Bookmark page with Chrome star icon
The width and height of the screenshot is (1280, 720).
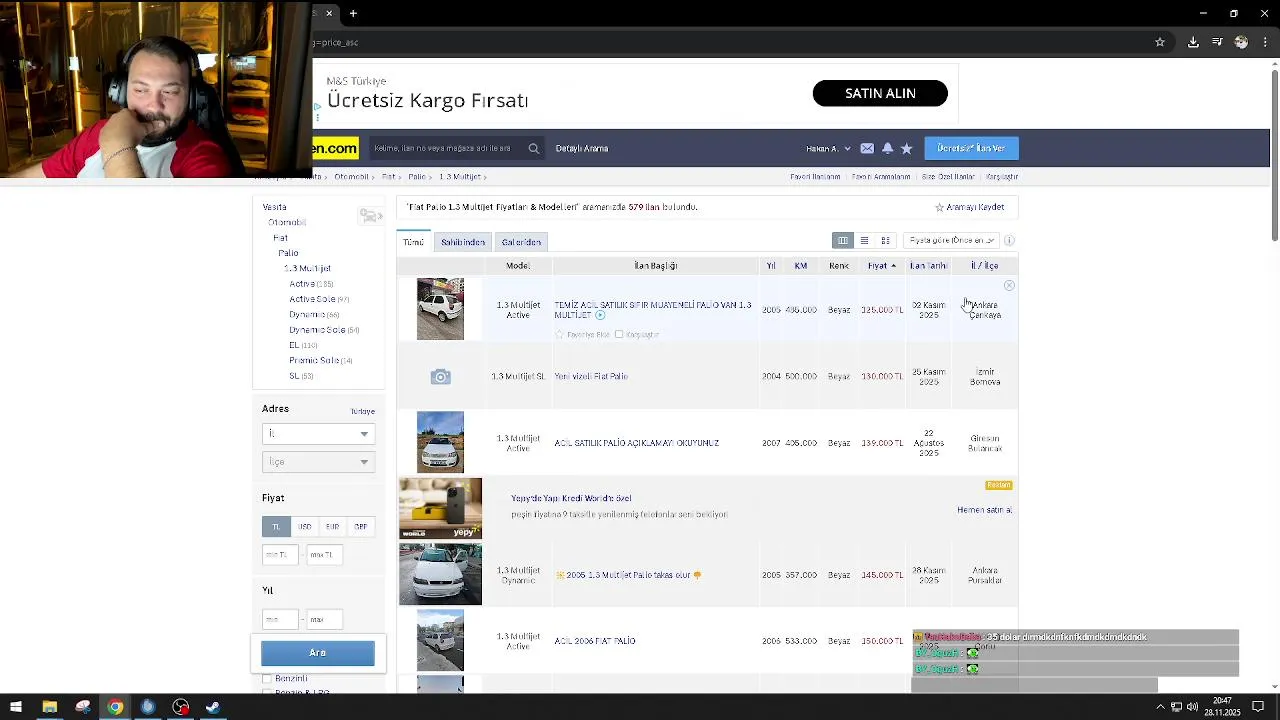tap(1160, 42)
